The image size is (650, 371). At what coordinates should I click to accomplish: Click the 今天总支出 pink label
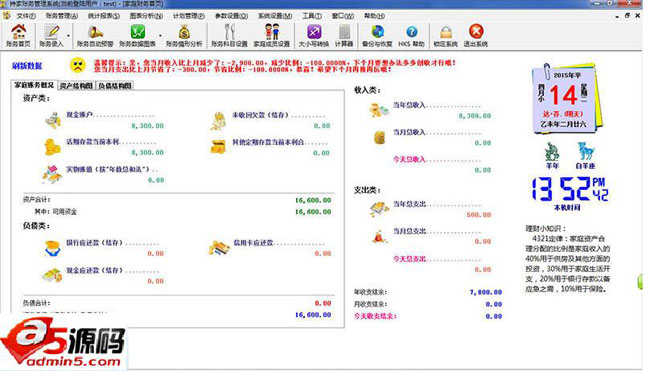(409, 259)
